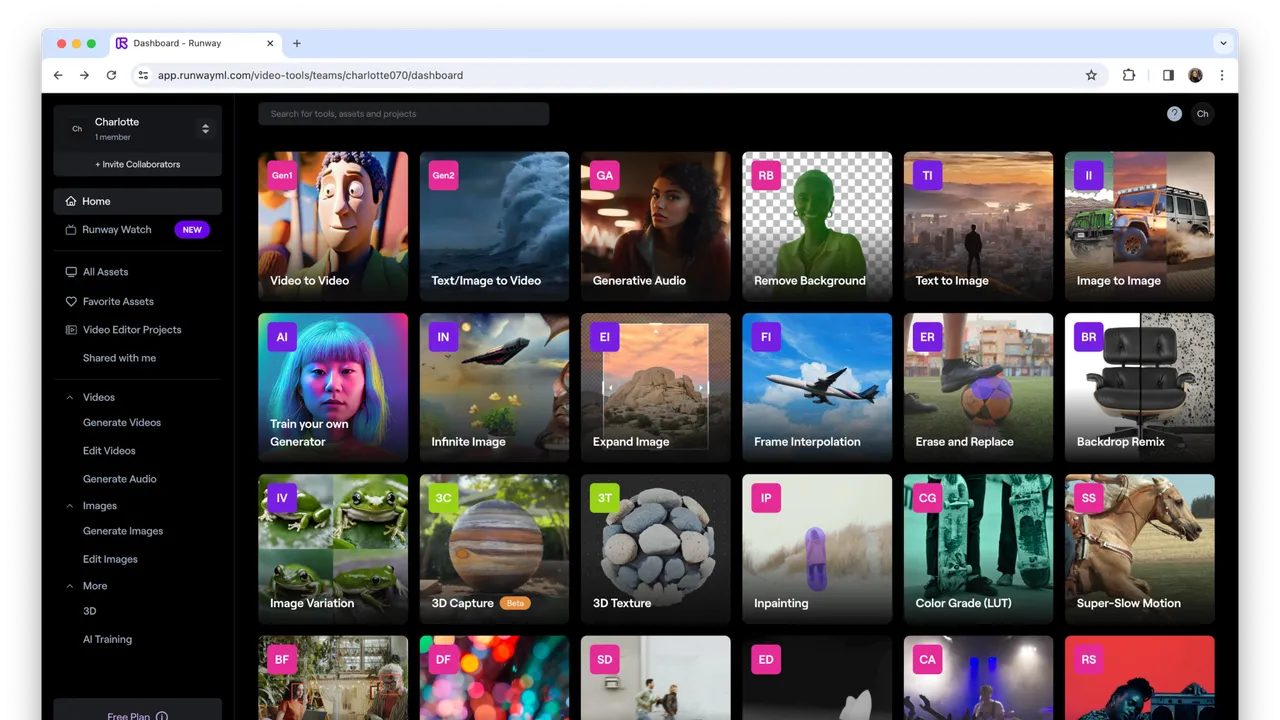Click the GA badge on Generative Audio
This screenshot has width=1280, height=720.
tap(605, 175)
